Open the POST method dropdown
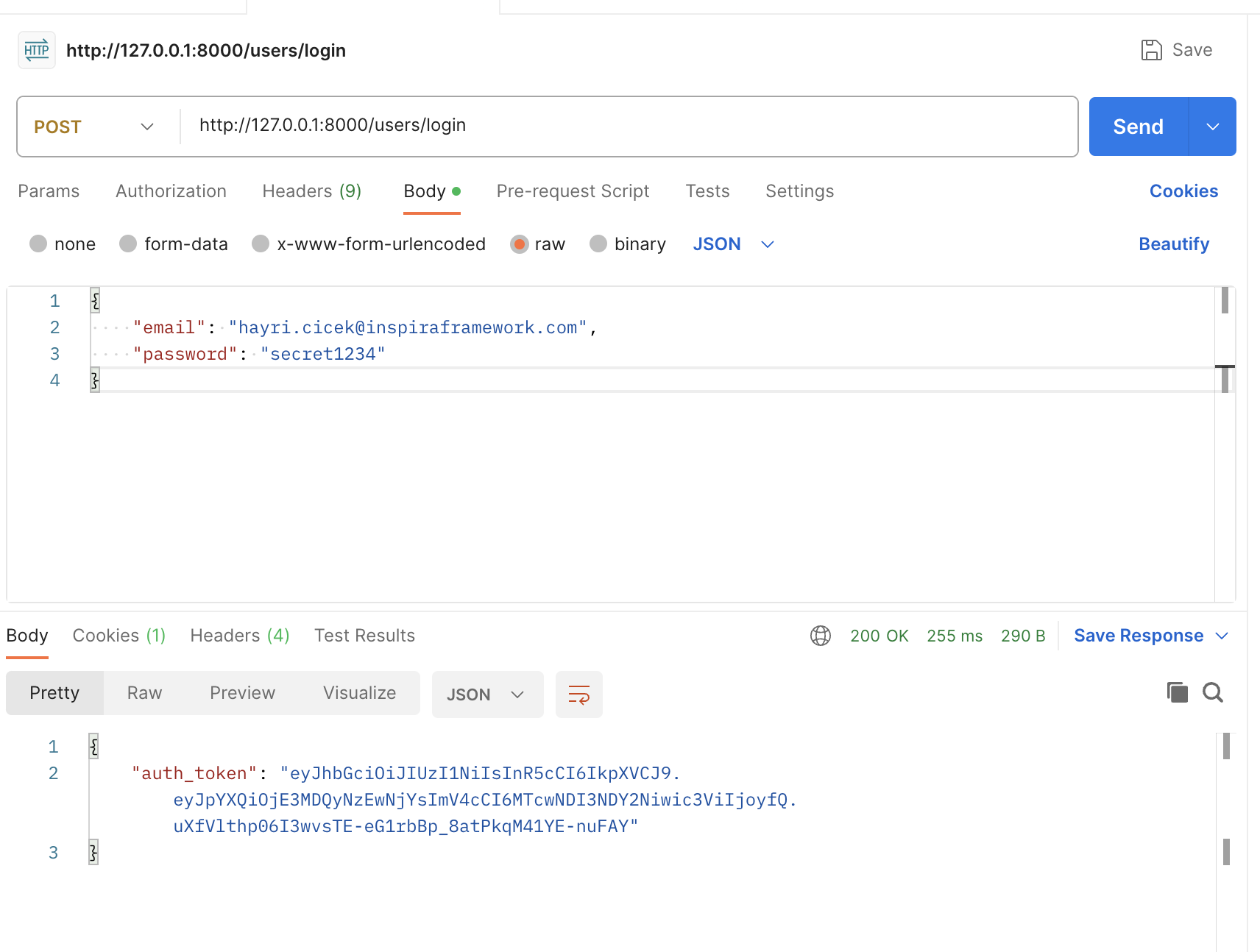Screen dimensions: 1260x952 click(94, 127)
